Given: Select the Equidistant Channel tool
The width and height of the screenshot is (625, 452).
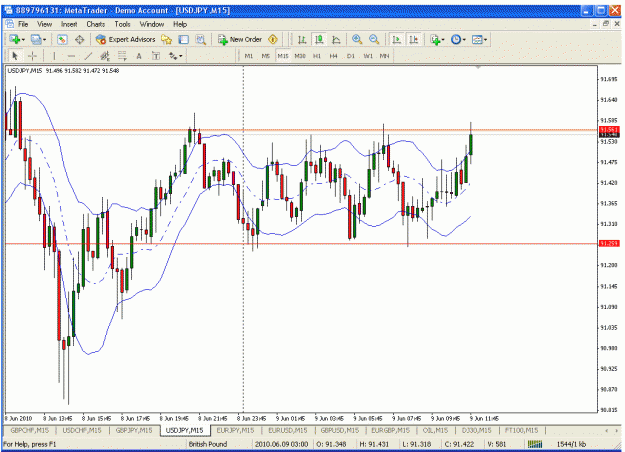Looking at the screenshot, I should click(105, 56).
